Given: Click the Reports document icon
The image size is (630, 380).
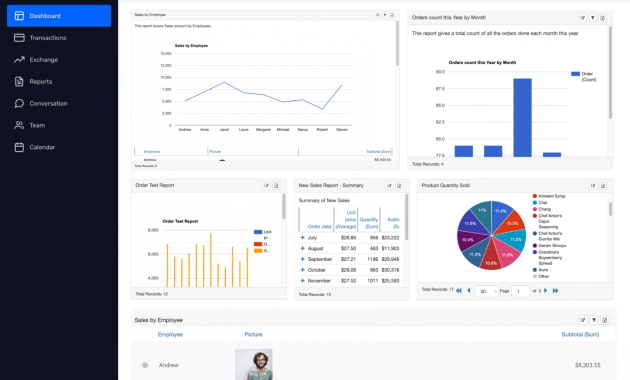Looking at the screenshot, I should tap(19, 82).
